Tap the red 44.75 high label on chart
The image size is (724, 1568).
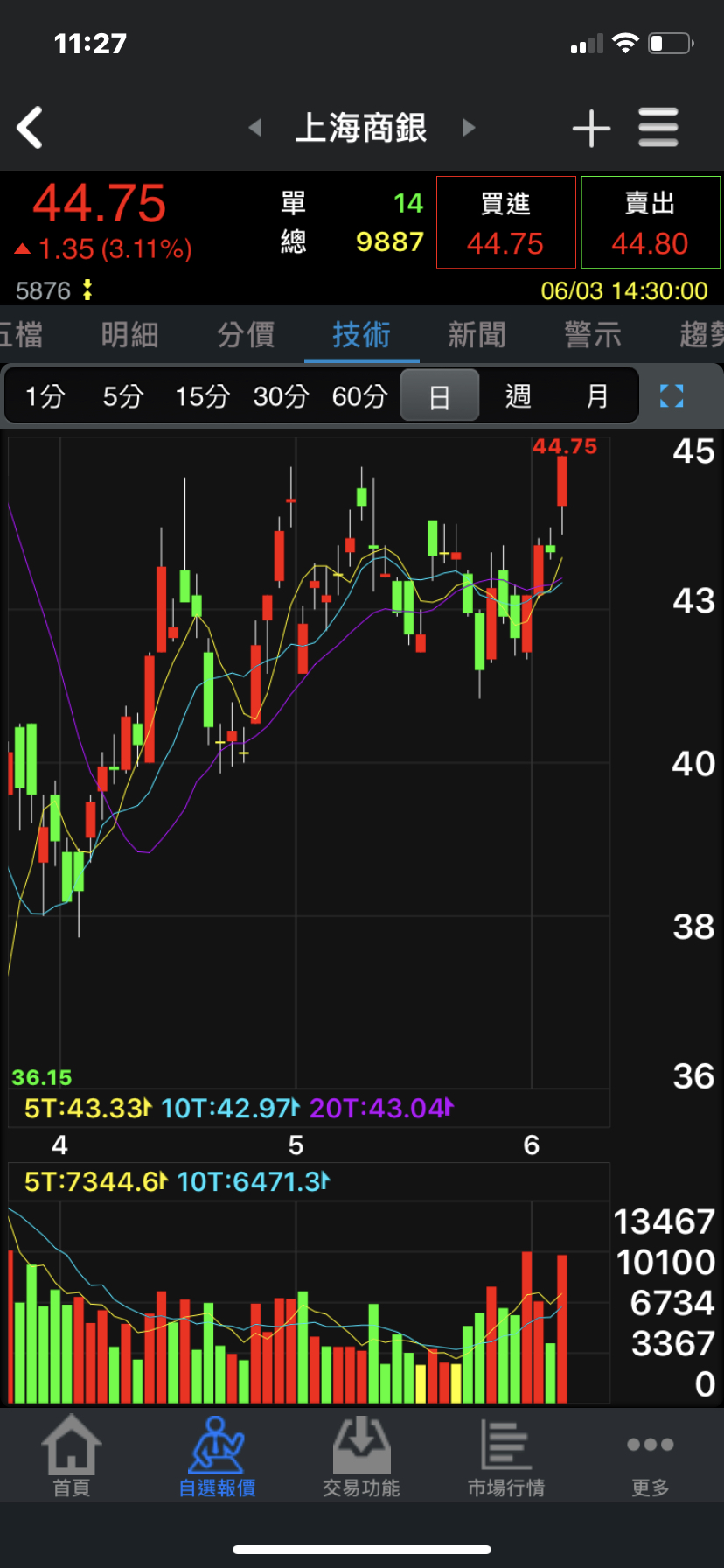pyautogui.click(x=565, y=446)
